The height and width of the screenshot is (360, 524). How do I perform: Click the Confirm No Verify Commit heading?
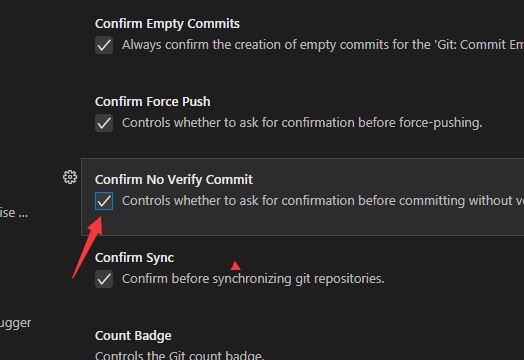174,180
